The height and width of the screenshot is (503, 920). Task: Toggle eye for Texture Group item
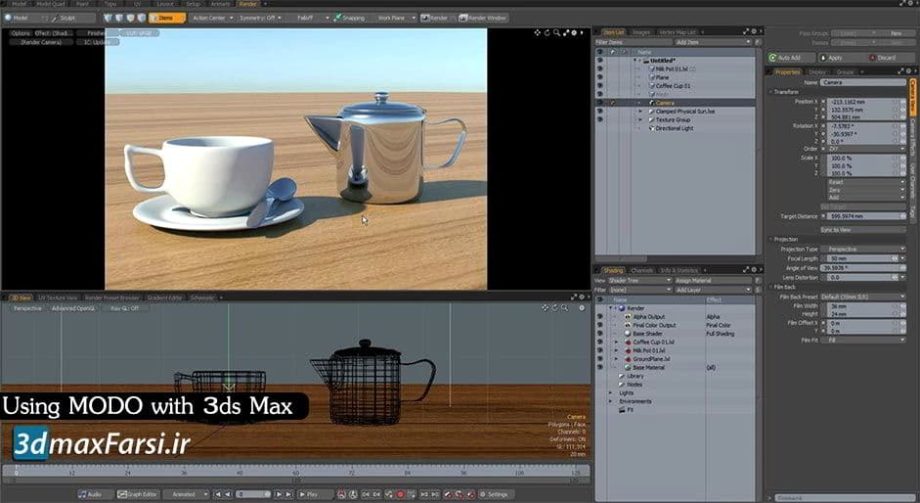pos(600,120)
